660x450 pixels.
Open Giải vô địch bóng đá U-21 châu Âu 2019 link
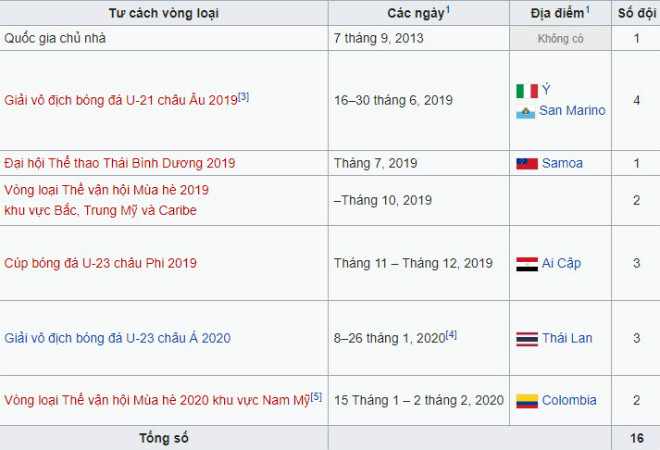click(x=120, y=101)
